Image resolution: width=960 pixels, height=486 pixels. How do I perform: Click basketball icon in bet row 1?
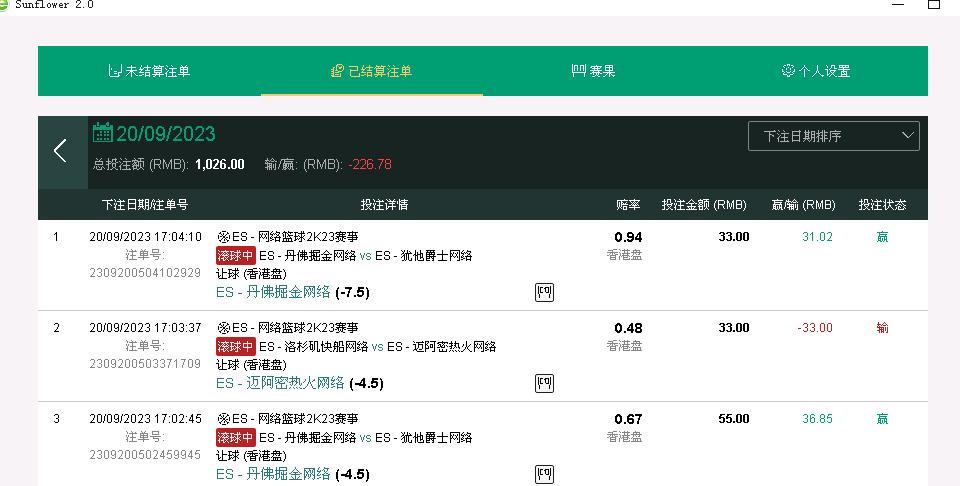click(x=223, y=237)
